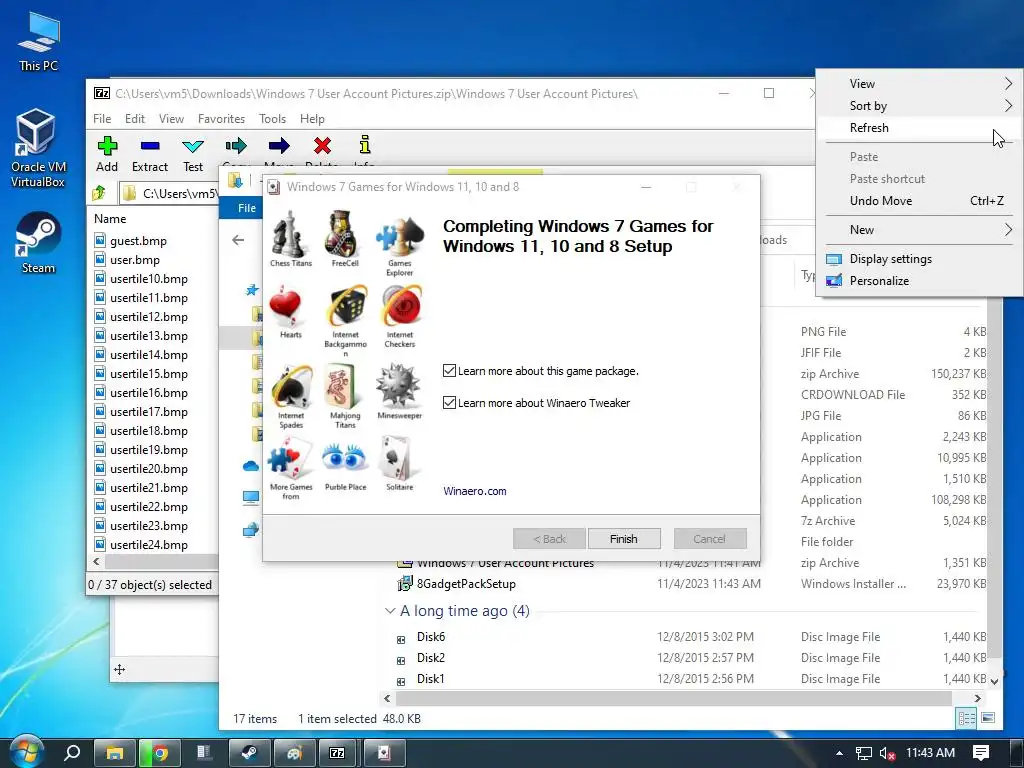Open the Winaero.com link

pos(475,491)
